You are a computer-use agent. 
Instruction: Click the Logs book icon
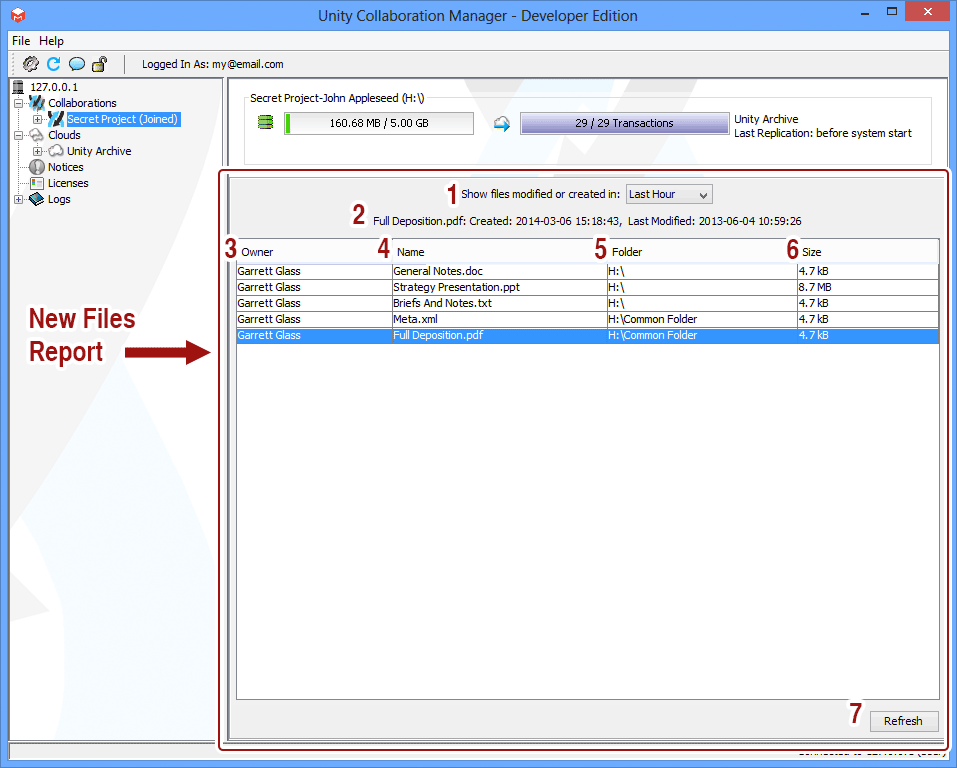(37, 199)
